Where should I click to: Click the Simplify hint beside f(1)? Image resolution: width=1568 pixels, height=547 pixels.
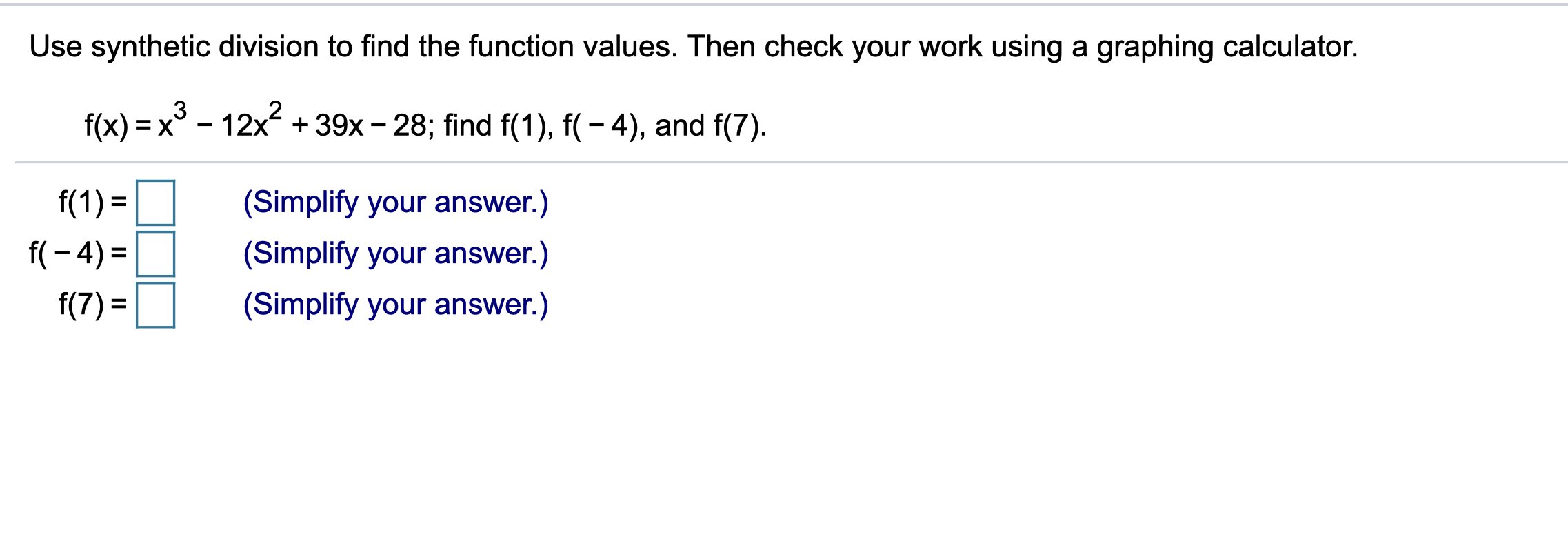(x=396, y=203)
